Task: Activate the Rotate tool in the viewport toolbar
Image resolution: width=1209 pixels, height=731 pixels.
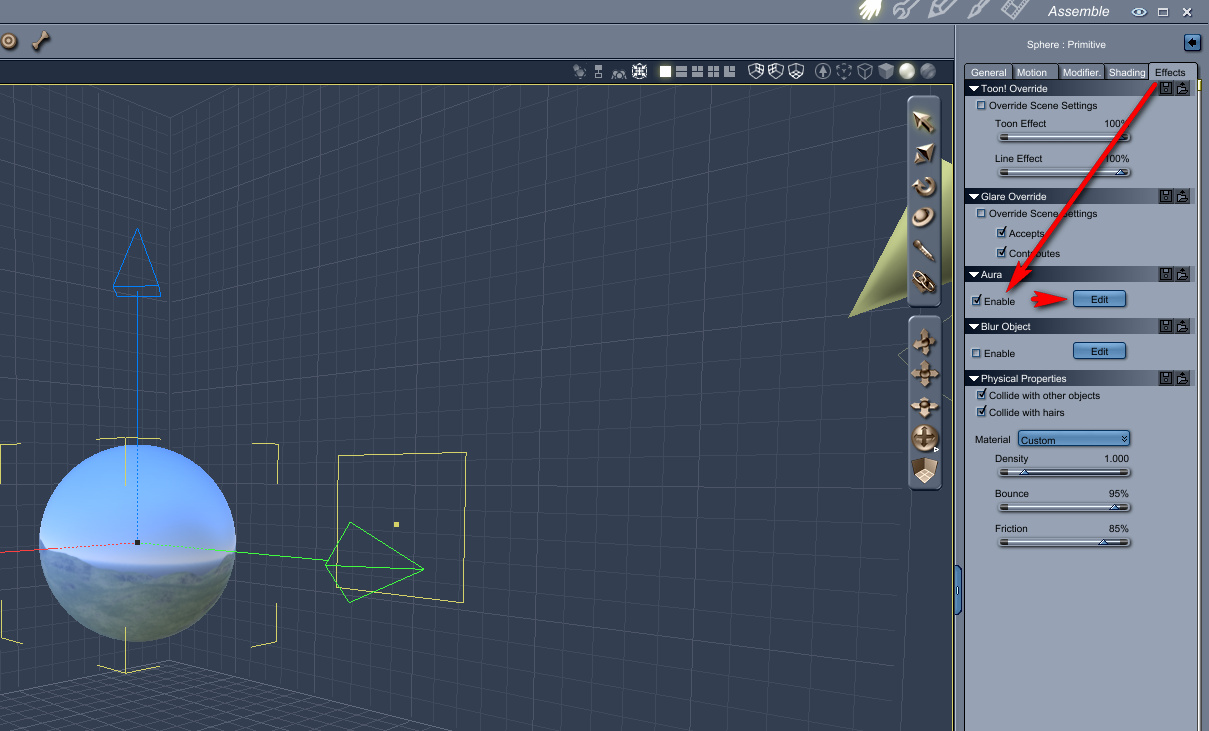Action: click(x=923, y=186)
